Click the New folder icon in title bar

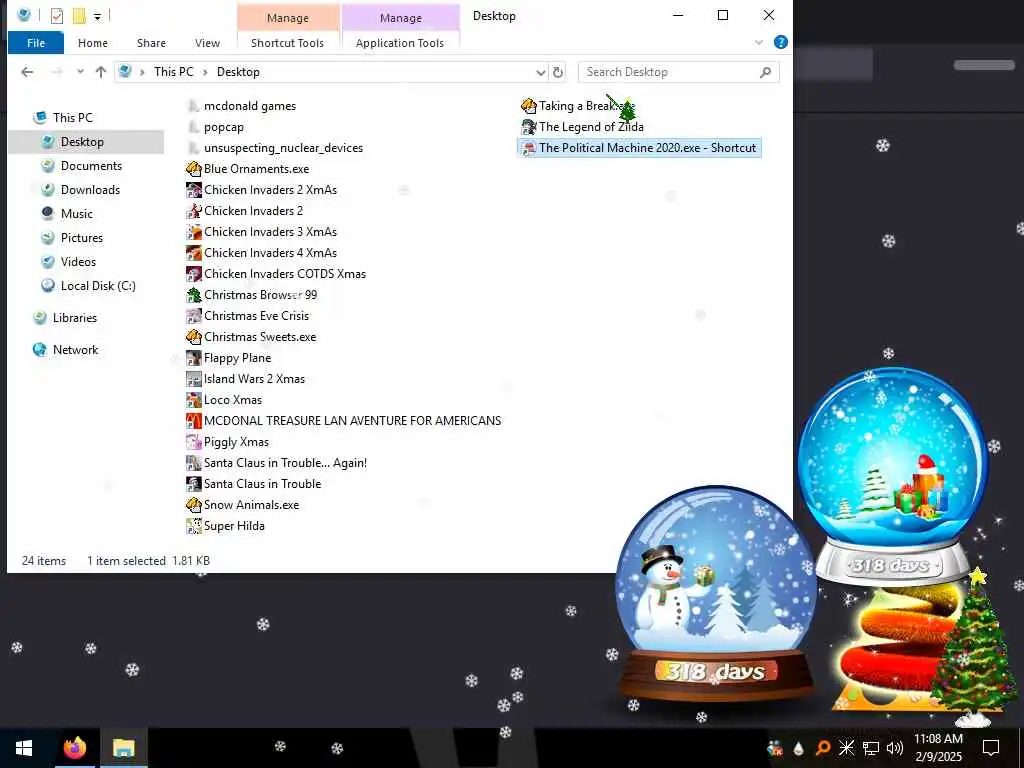[x=79, y=16]
